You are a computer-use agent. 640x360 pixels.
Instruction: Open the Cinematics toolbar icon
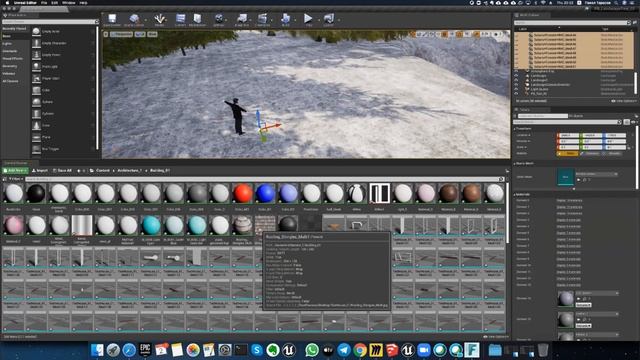click(x=262, y=18)
